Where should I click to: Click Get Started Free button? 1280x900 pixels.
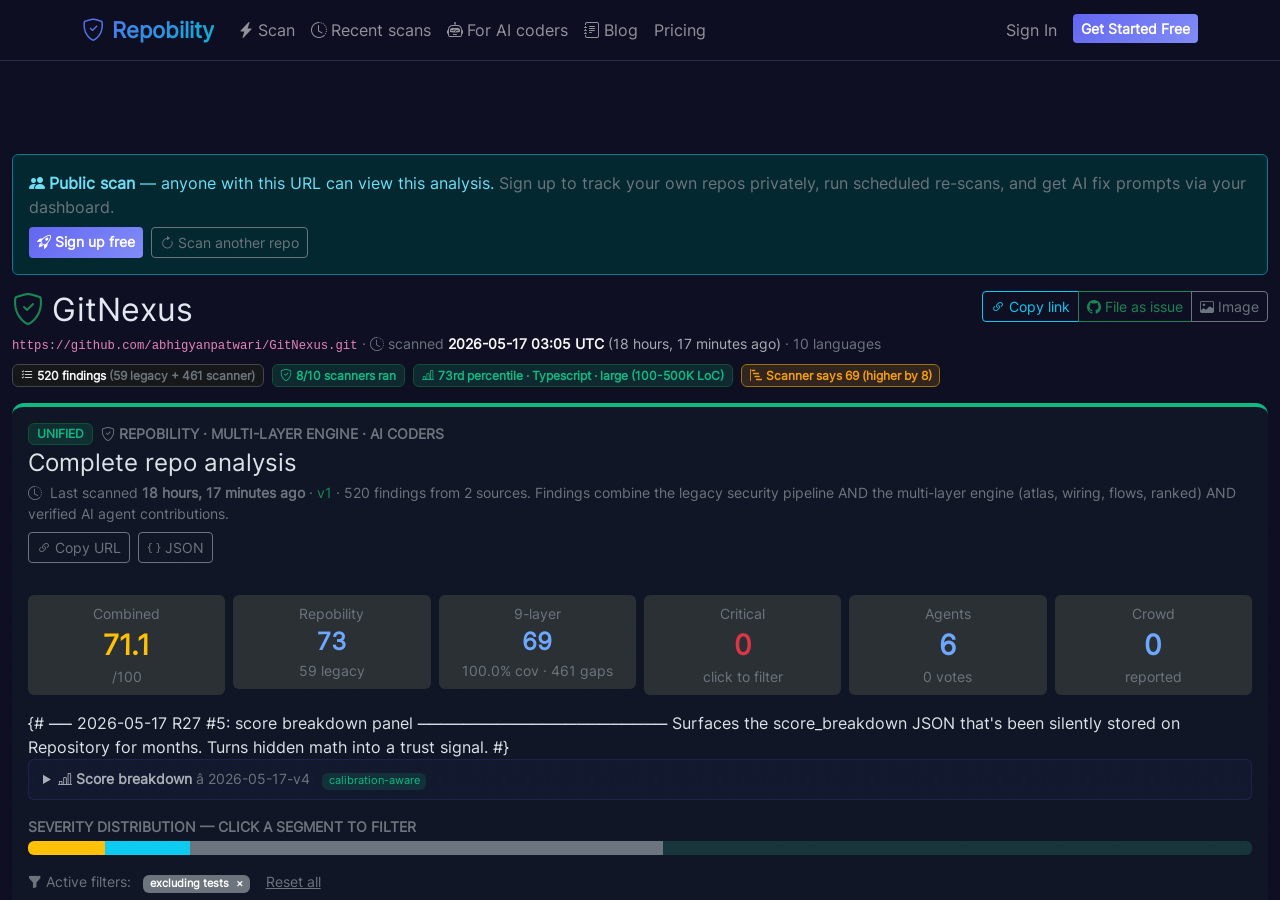point(1135,29)
